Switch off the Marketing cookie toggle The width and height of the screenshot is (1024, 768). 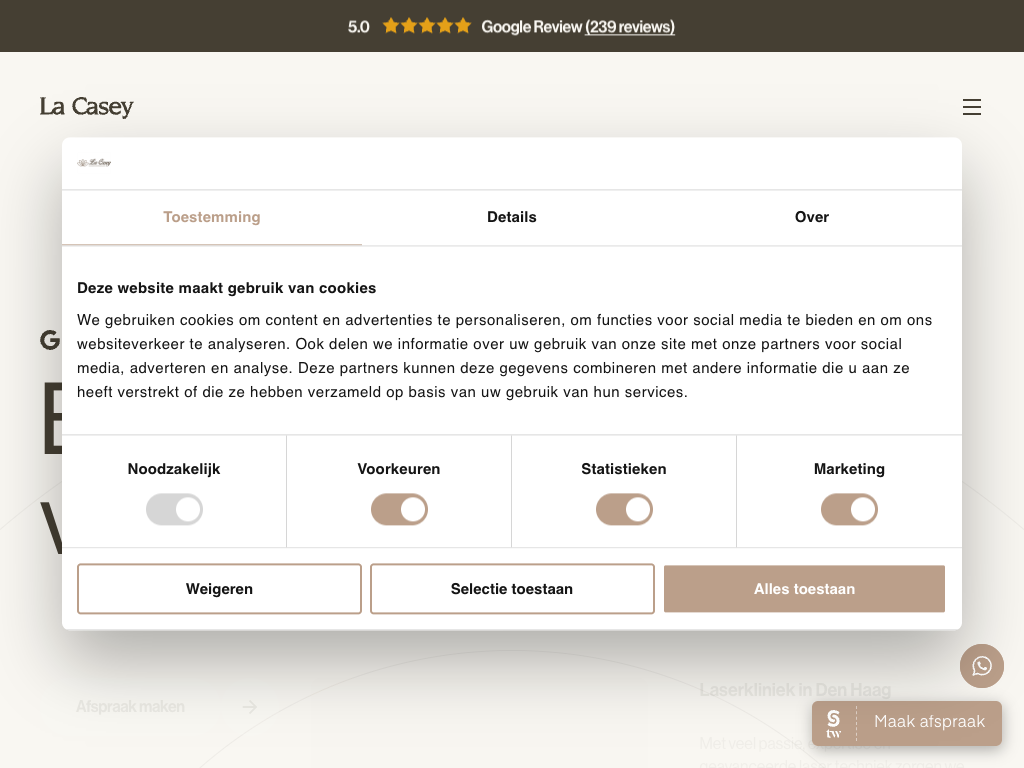[x=849, y=510]
